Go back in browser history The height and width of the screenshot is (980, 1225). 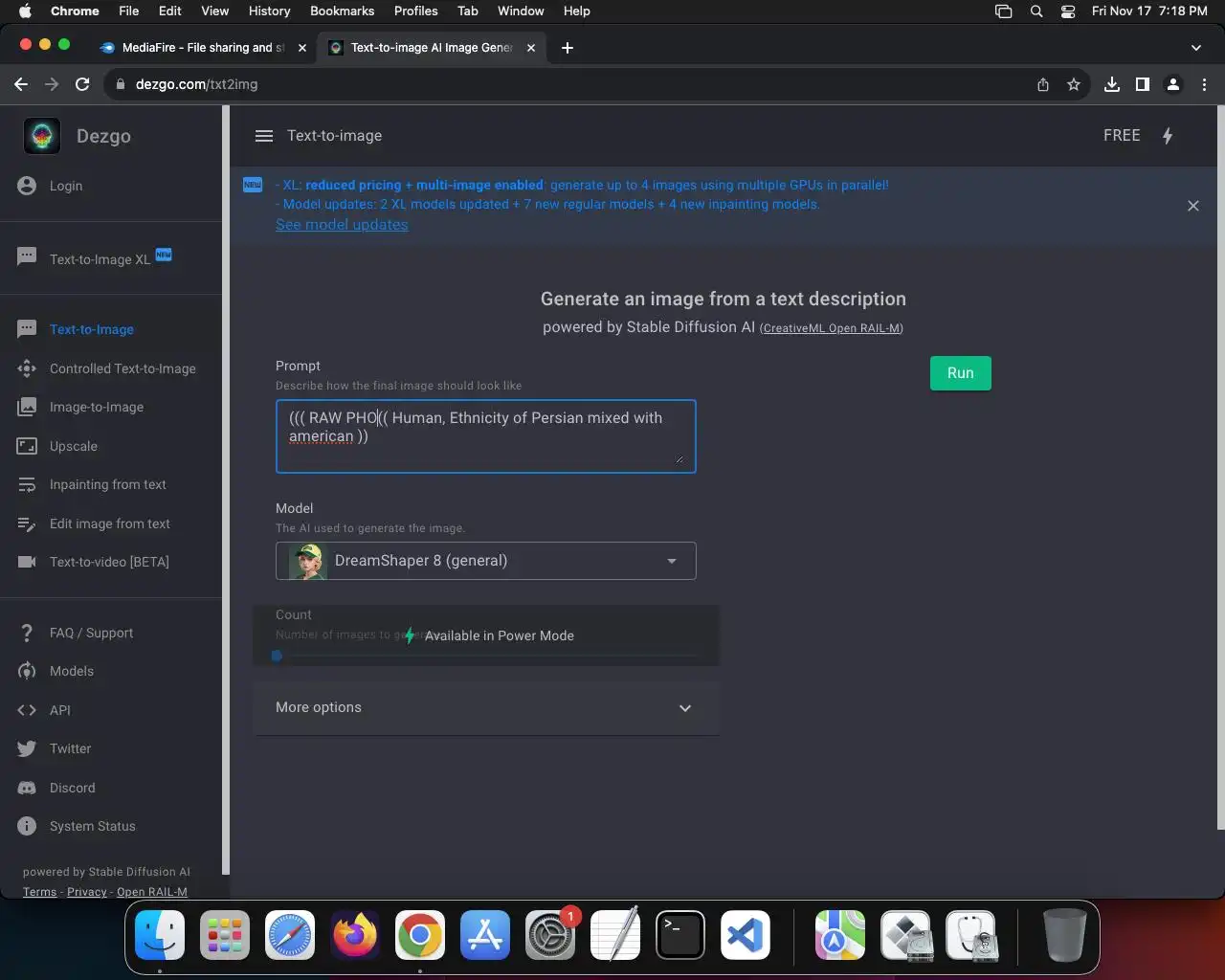click(21, 84)
